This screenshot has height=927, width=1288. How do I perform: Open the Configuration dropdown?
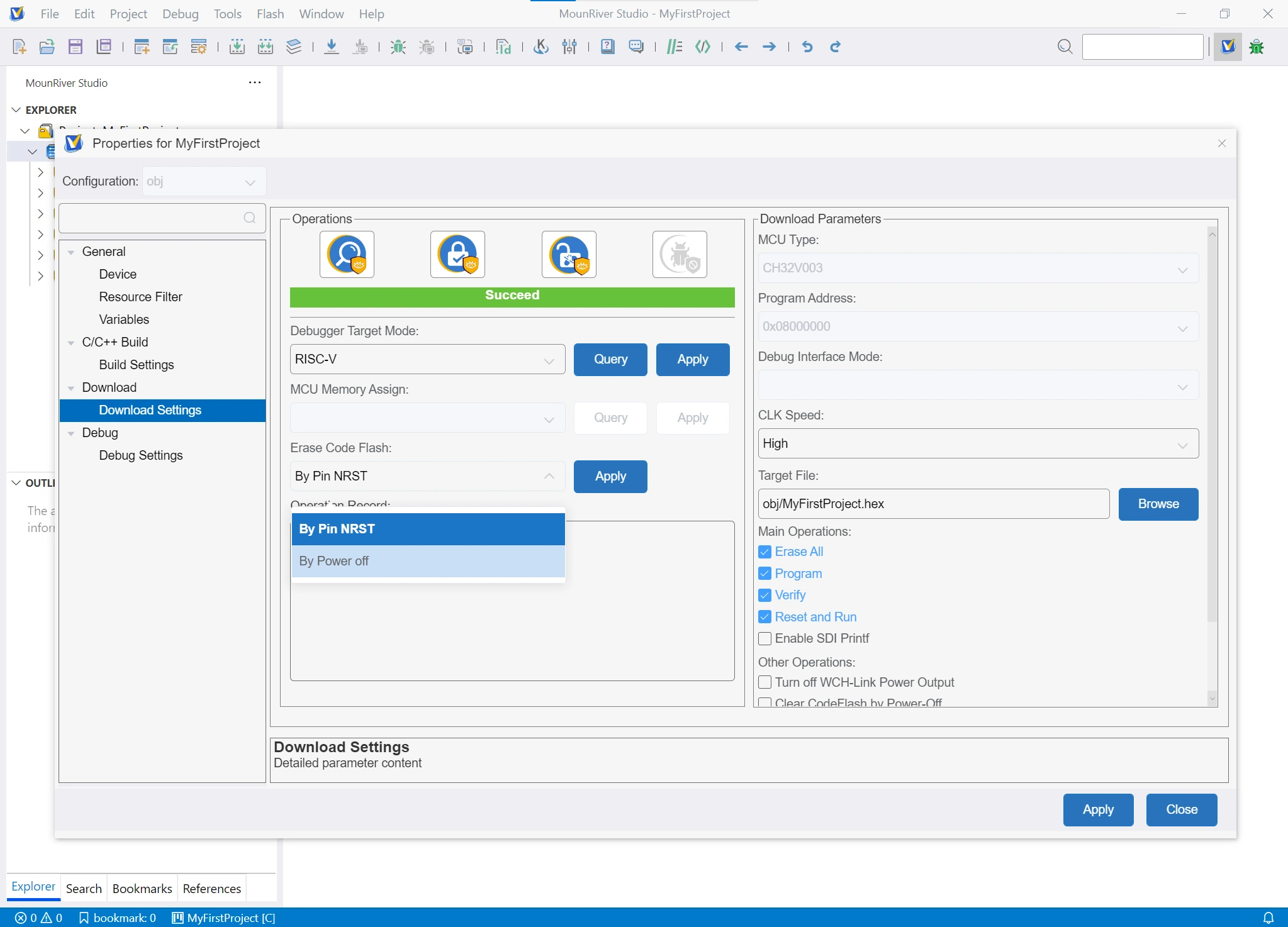click(204, 181)
